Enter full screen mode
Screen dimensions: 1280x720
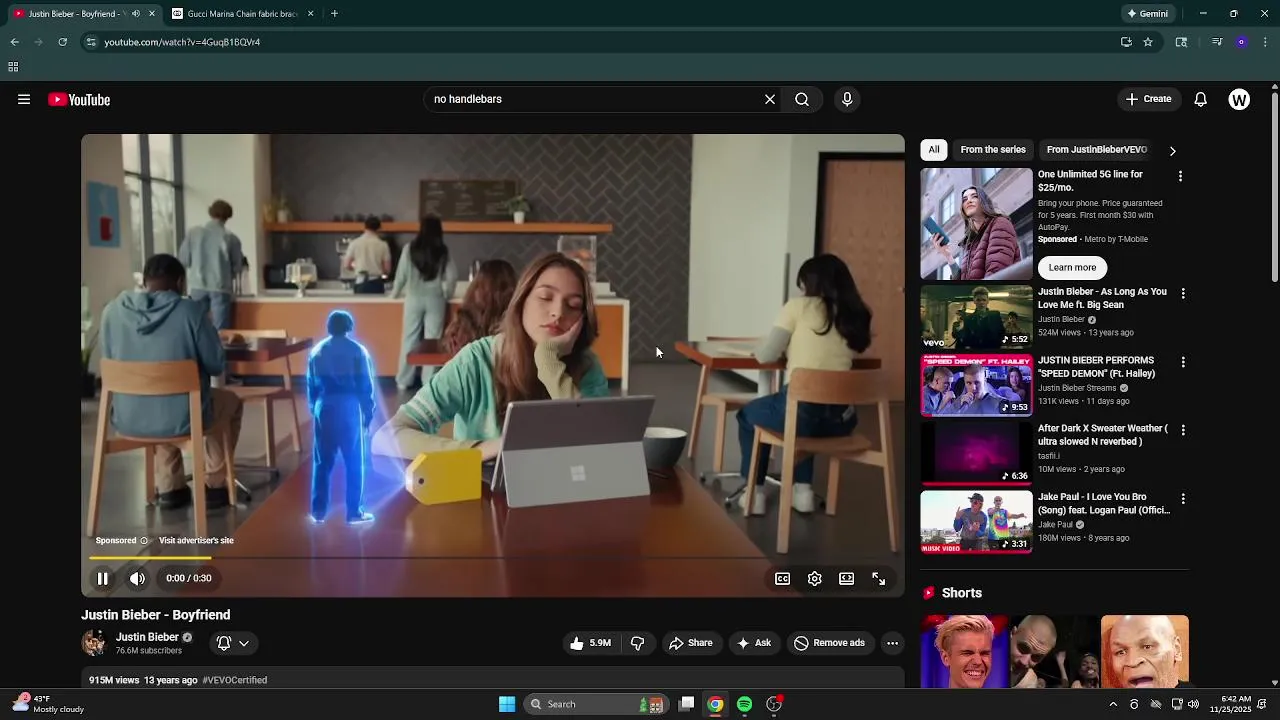879,578
